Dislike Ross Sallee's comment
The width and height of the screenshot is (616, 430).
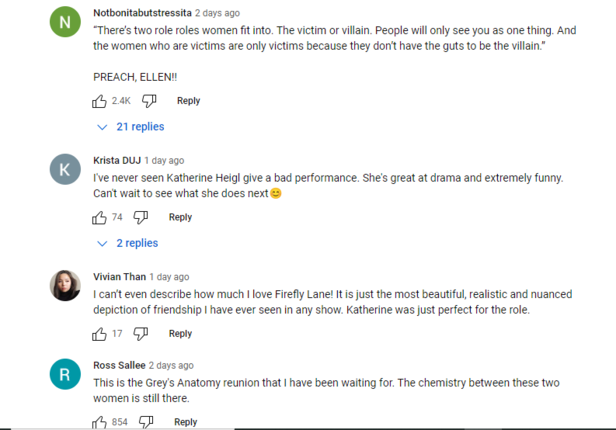[146, 422]
